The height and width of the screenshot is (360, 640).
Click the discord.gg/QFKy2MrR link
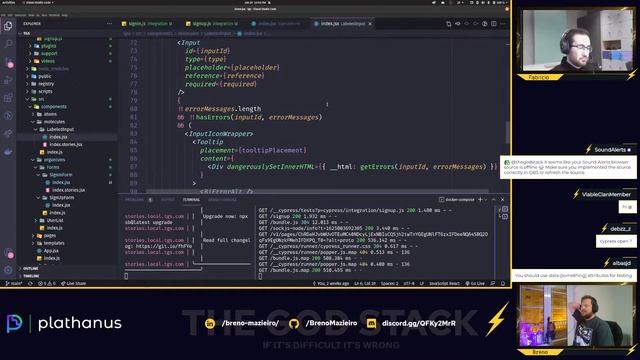click(x=411, y=323)
